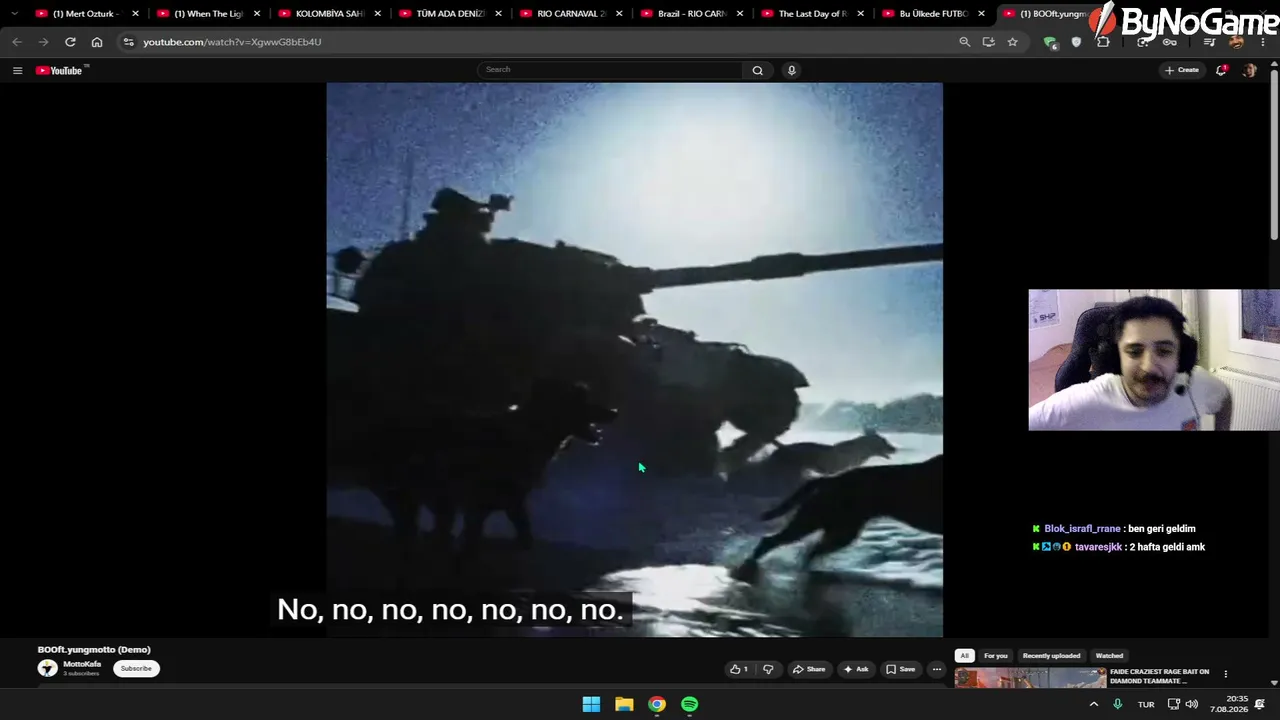
Task: Open the taskbar clock showing 20:35
Action: click(x=1229, y=704)
